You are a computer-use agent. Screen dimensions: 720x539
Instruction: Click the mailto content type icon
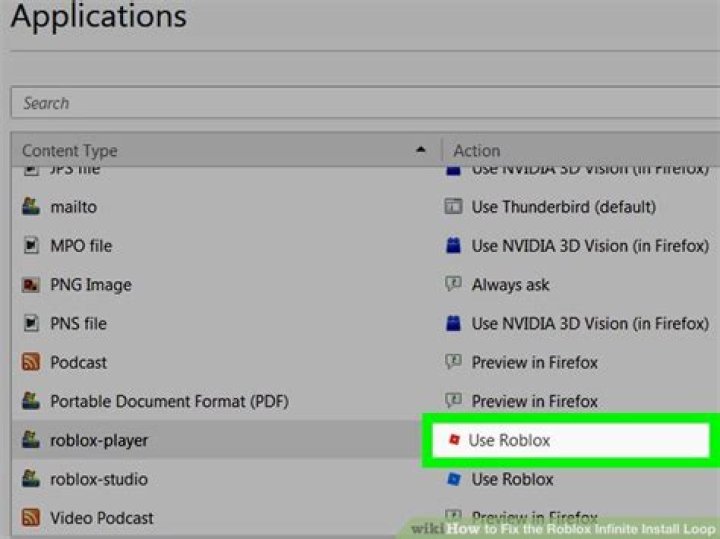[30, 208]
